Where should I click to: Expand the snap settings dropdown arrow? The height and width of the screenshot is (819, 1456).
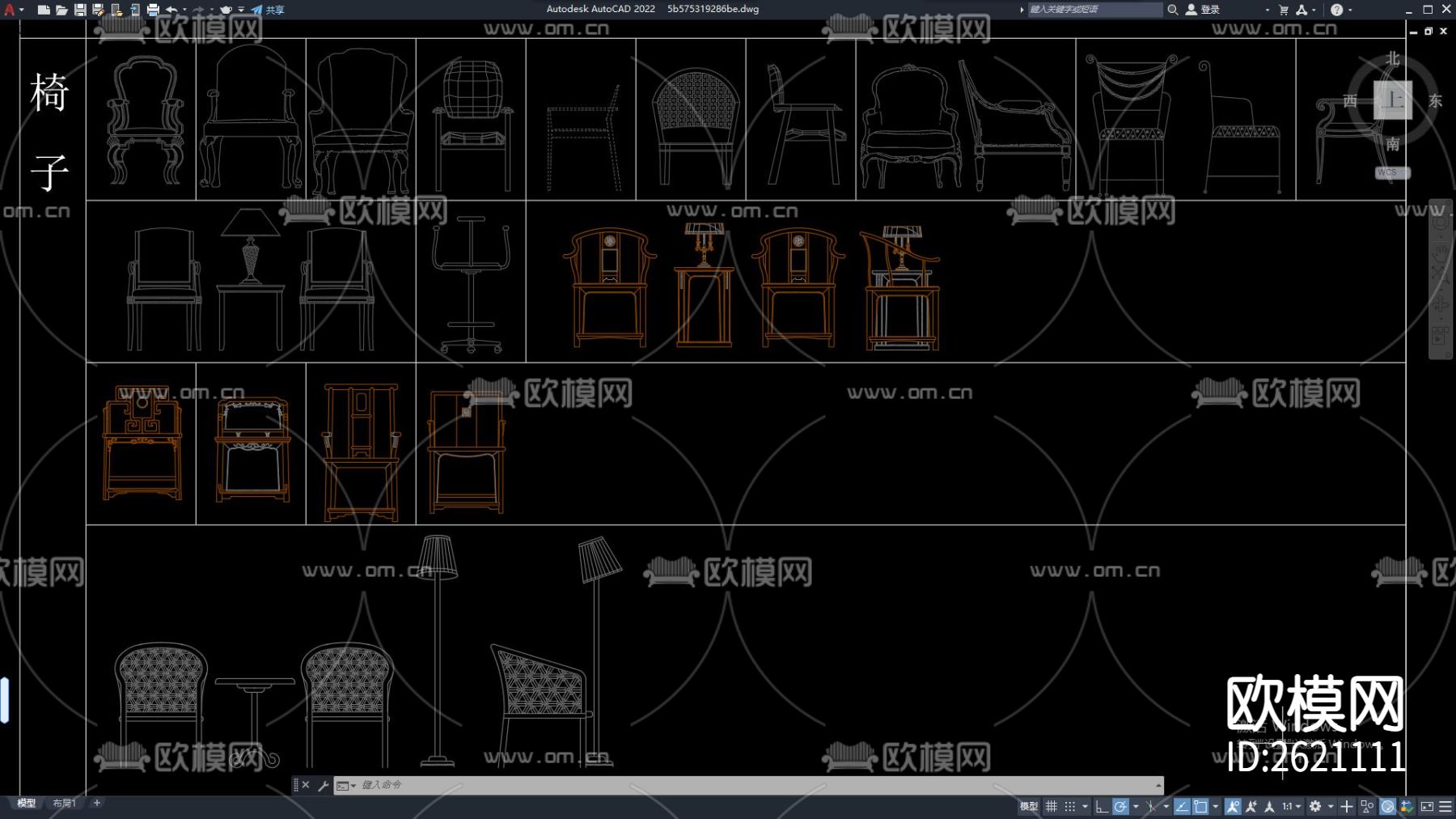pos(1085,806)
